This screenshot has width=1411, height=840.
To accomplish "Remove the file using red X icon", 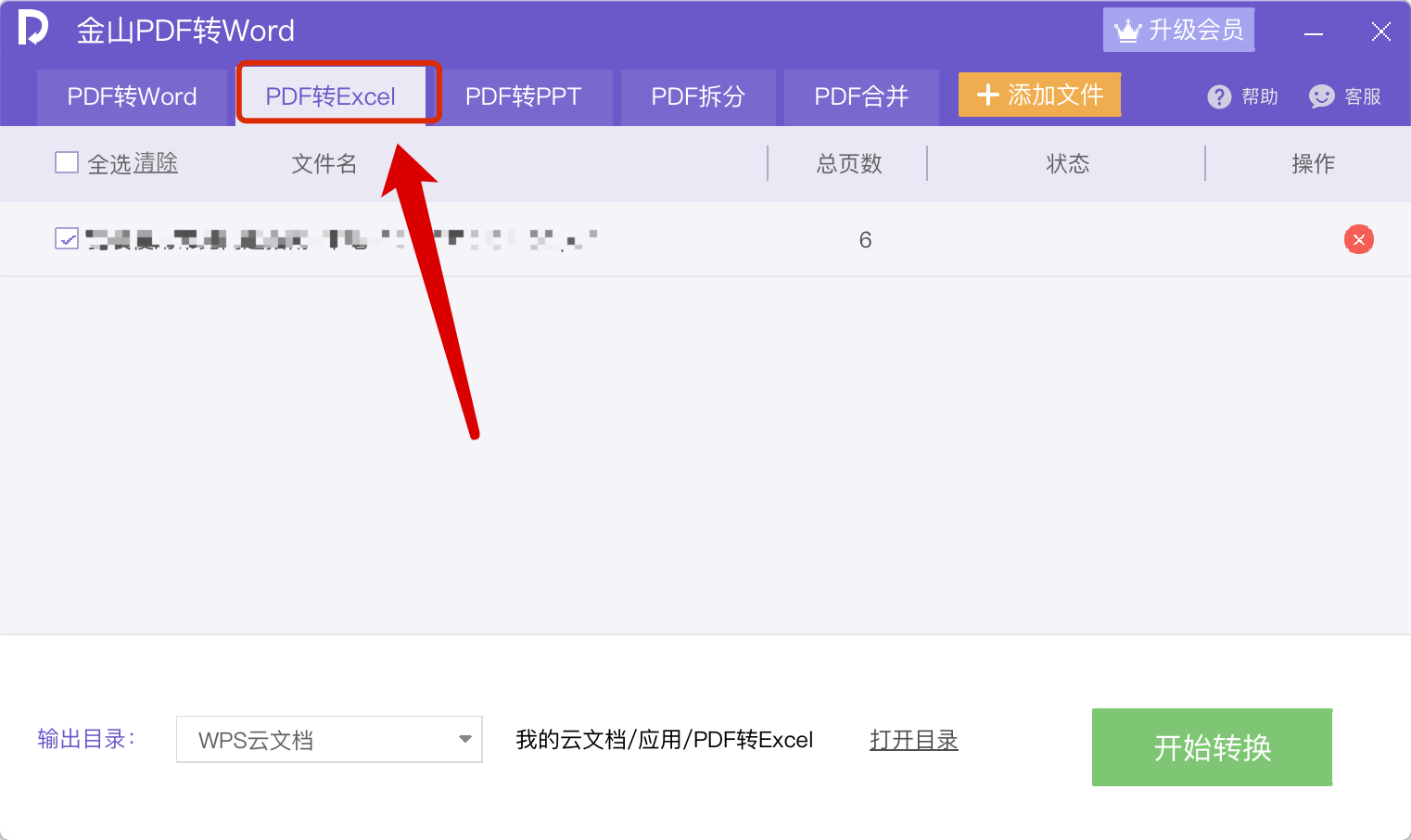I will [1358, 240].
